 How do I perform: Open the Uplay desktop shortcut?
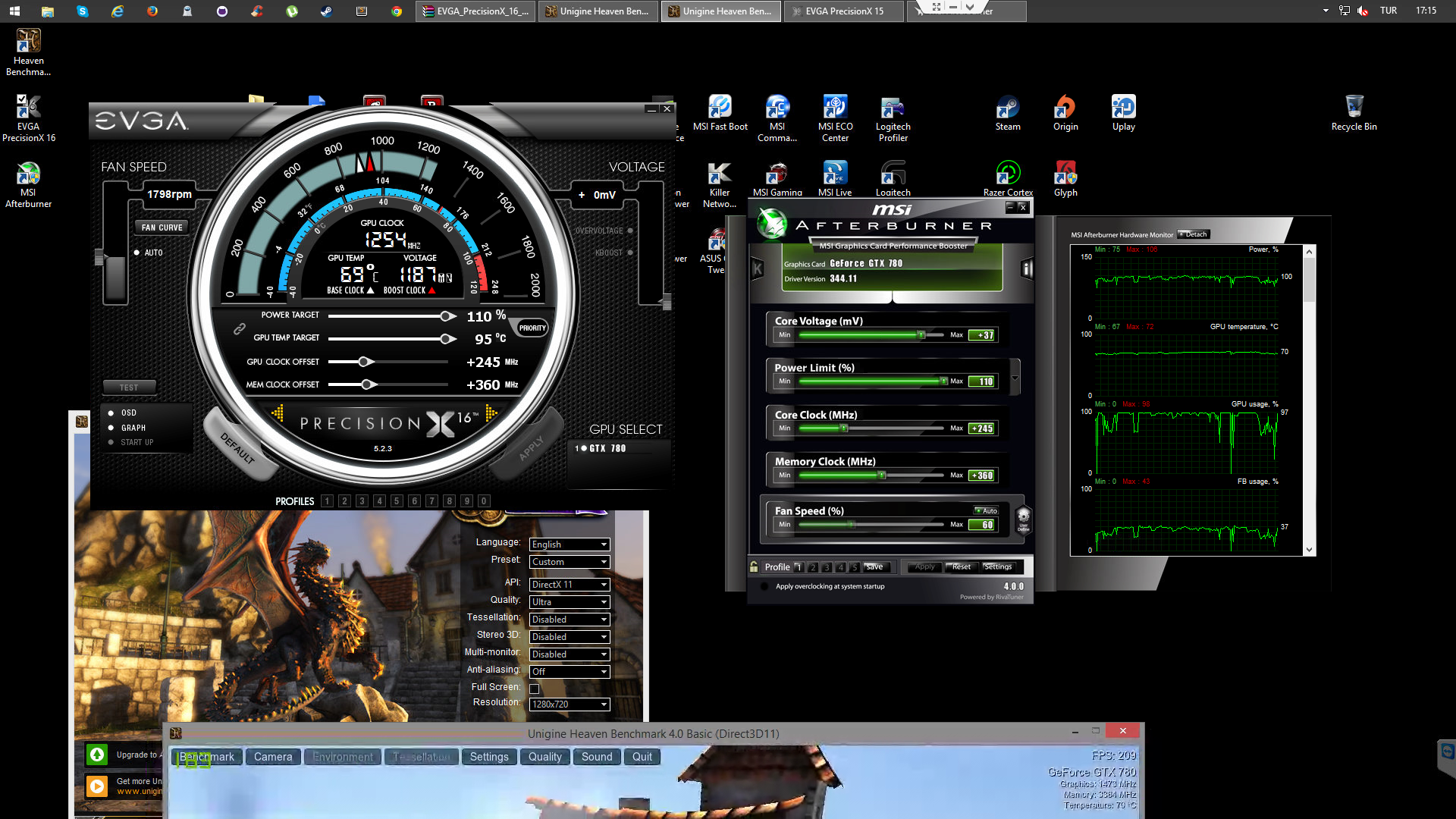tap(1123, 113)
